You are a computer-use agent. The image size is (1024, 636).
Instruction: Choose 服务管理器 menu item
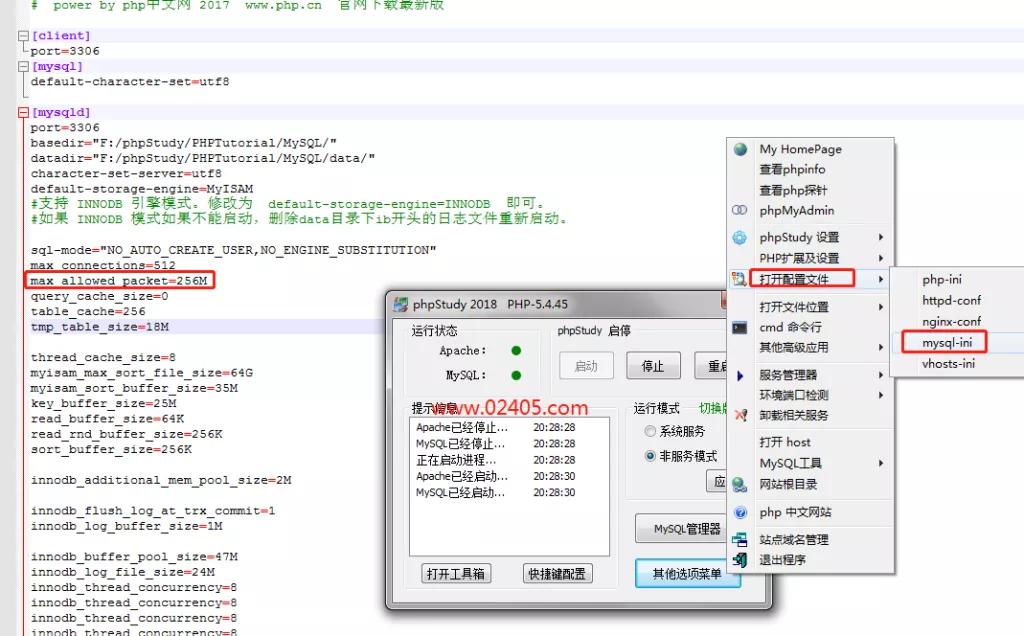(x=788, y=375)
